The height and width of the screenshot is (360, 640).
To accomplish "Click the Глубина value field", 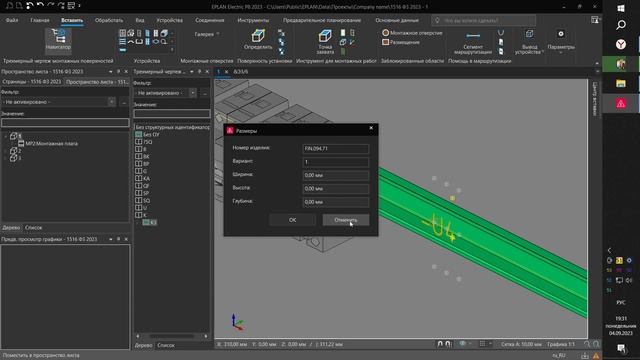I will click(x=336, y=202).
